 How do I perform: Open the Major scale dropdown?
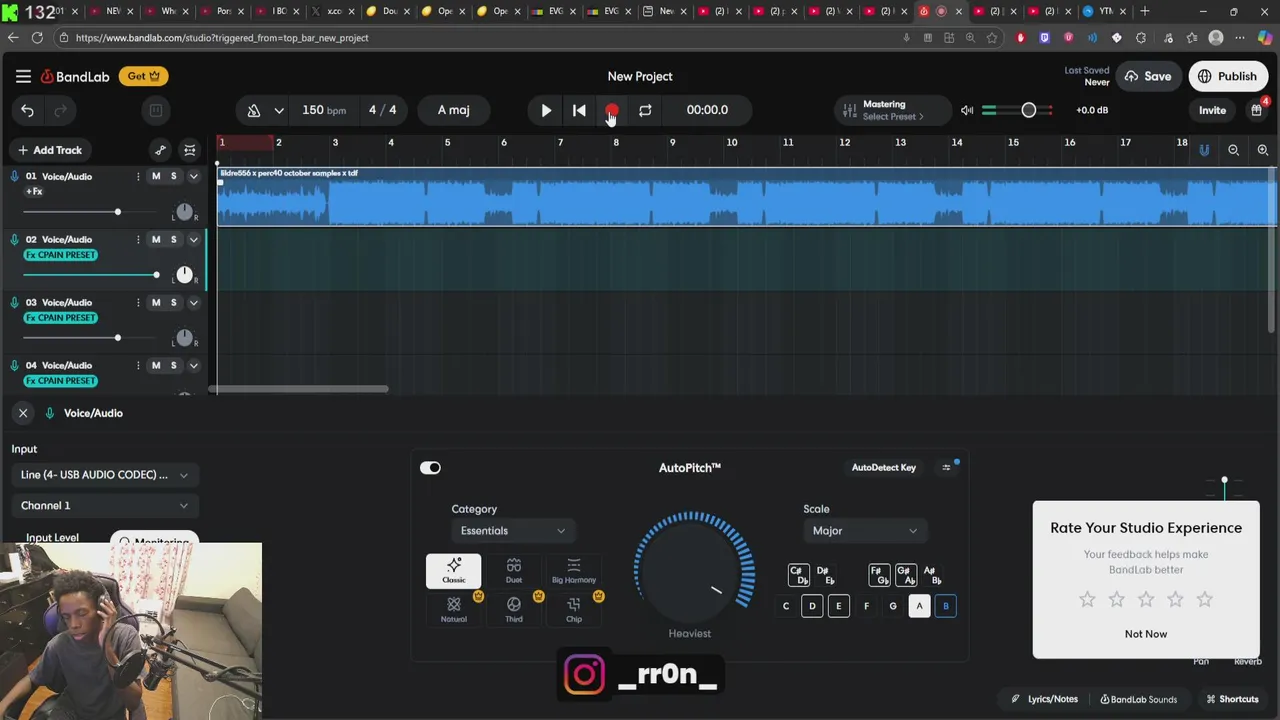[865, 531]
